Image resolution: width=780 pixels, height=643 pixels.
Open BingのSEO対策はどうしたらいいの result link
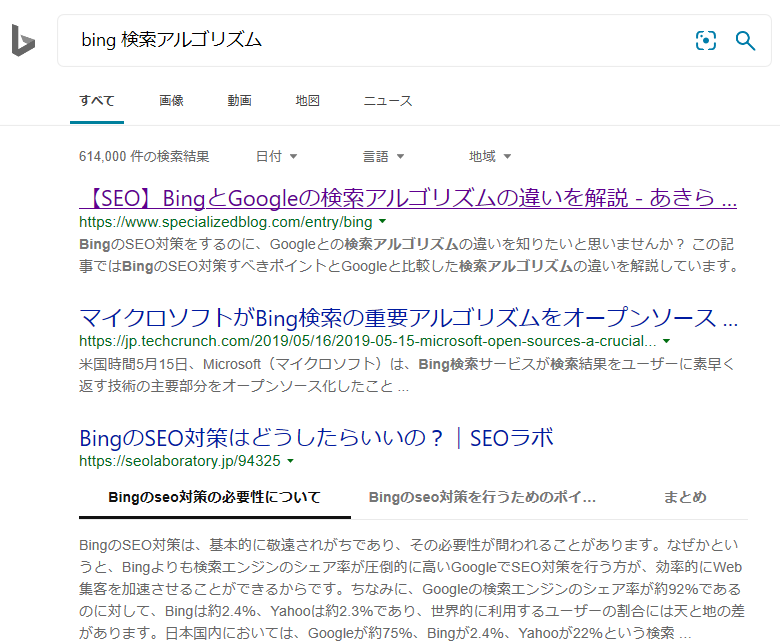(316, 438)
